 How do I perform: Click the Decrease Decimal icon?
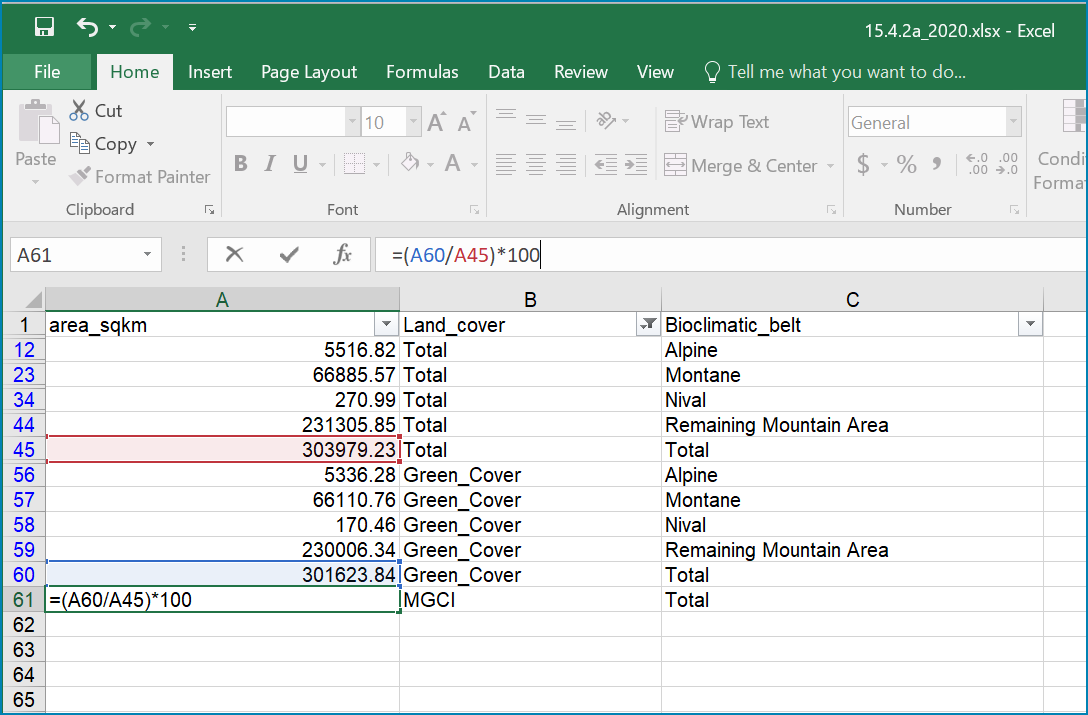tap(1007, 165)
